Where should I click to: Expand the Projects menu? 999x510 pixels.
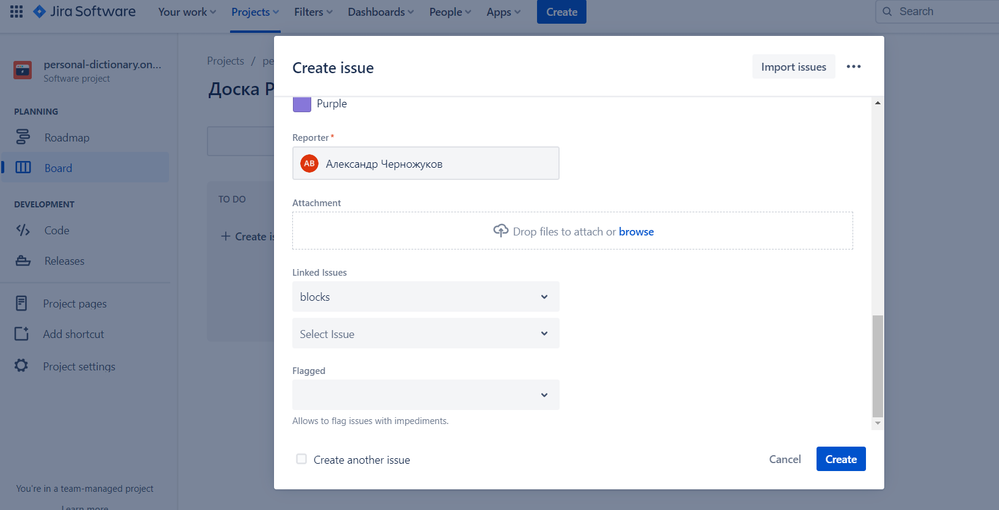pyautogui.click(x=255, y=11)
